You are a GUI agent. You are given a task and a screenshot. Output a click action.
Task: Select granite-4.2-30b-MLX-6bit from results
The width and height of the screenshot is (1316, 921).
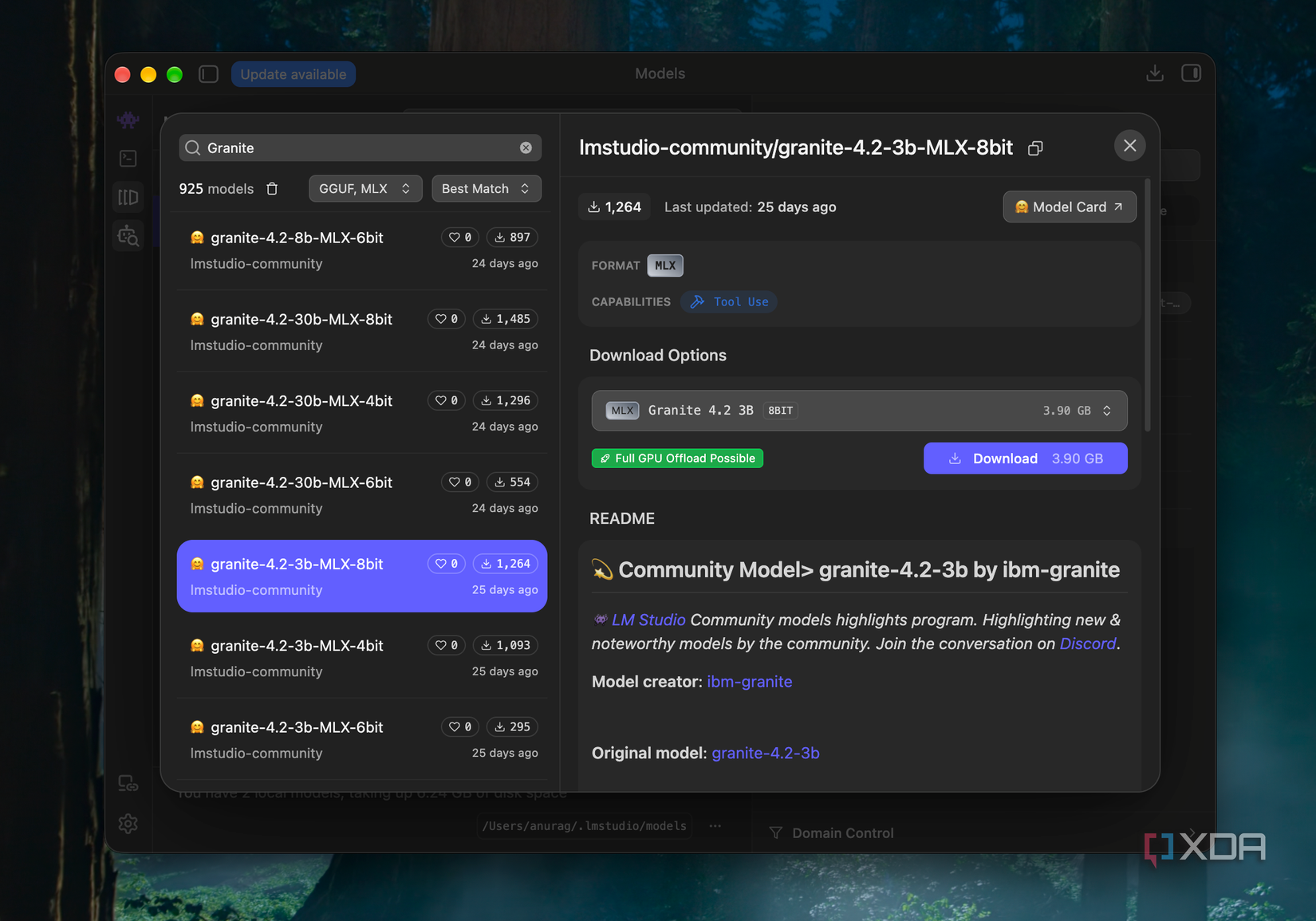click(362, 495)
